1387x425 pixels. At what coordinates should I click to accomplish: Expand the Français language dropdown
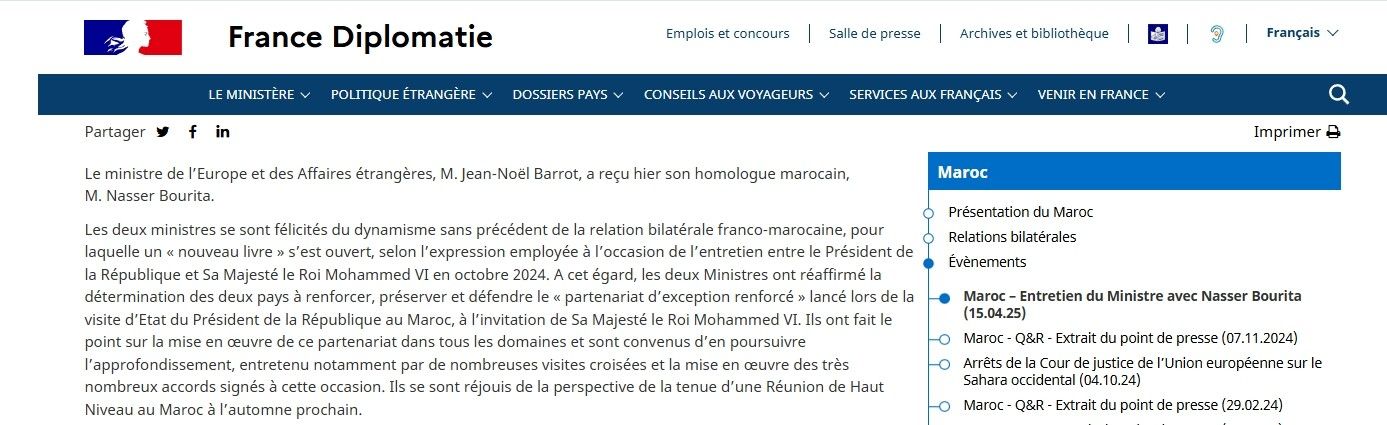[1302, 33]
